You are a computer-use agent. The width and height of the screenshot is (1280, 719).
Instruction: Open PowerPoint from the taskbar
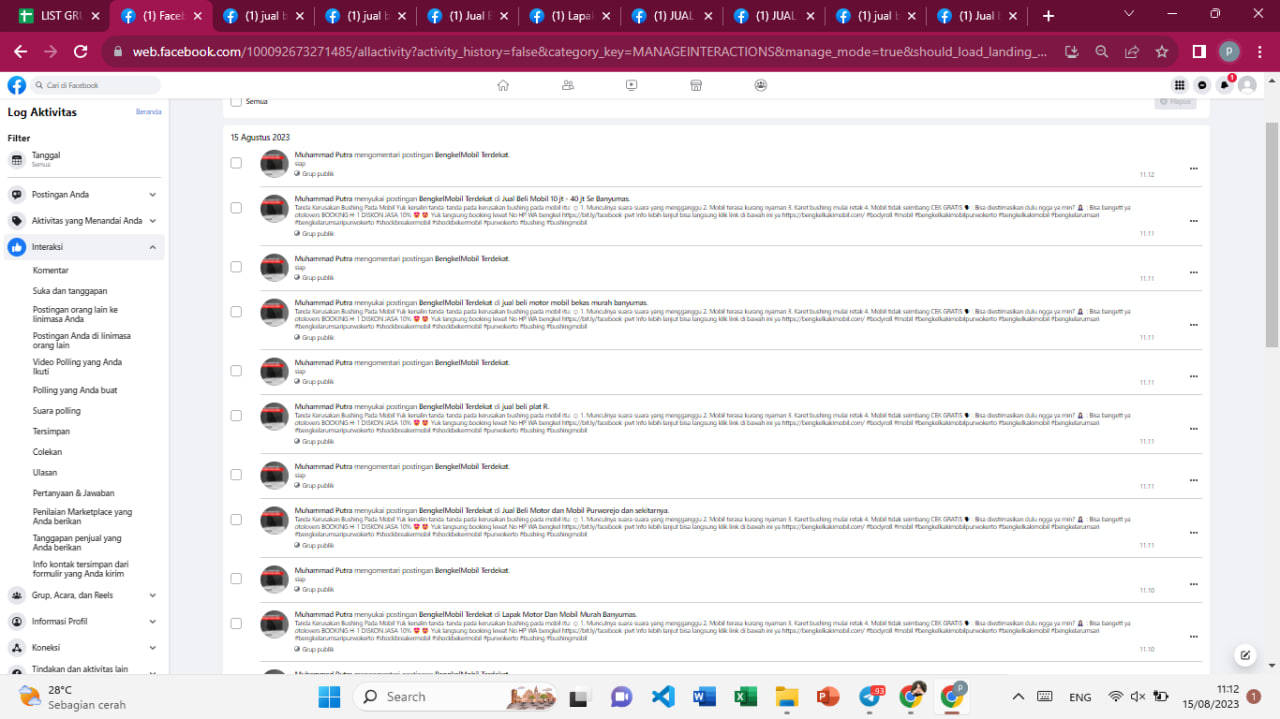tap(828, 697)
